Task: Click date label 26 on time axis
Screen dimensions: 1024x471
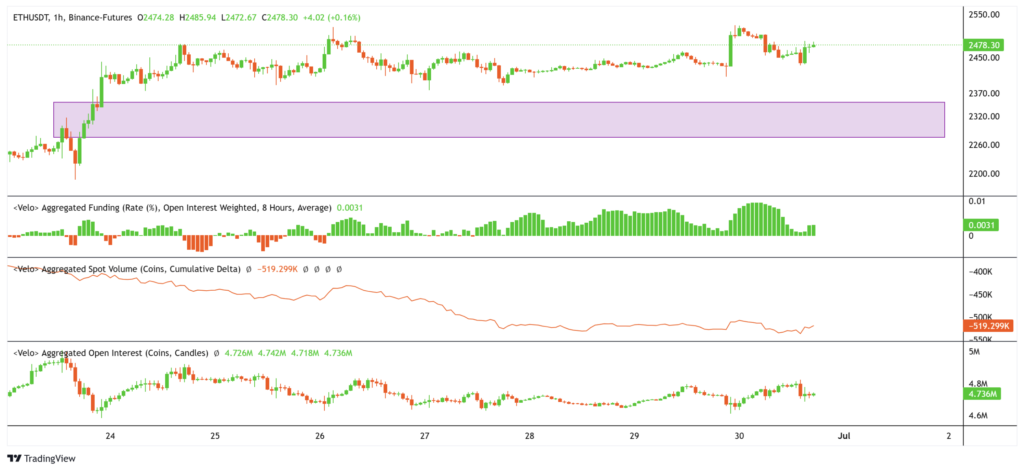Action: pyautogui.click(x=320, y=435)
